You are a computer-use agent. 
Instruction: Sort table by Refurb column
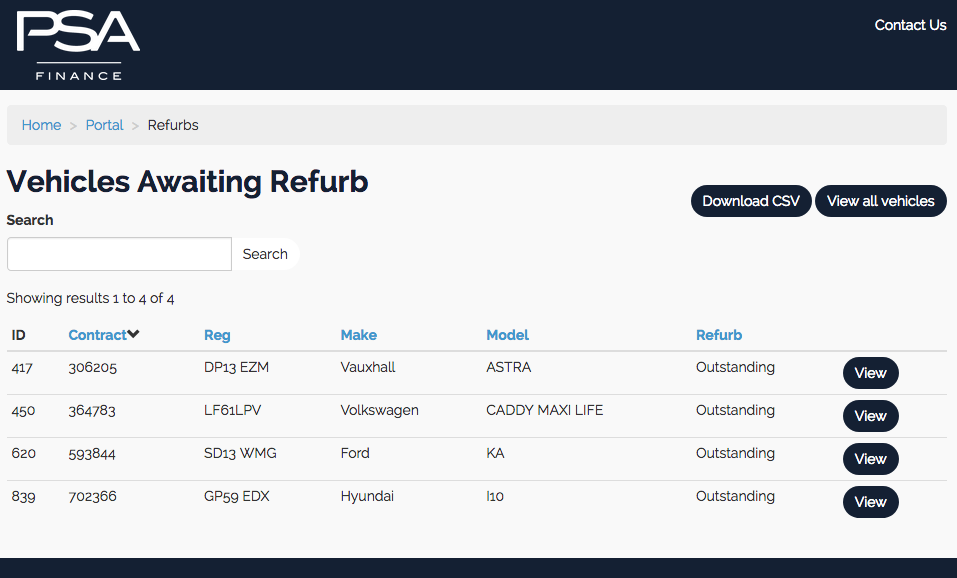(718, 335)
